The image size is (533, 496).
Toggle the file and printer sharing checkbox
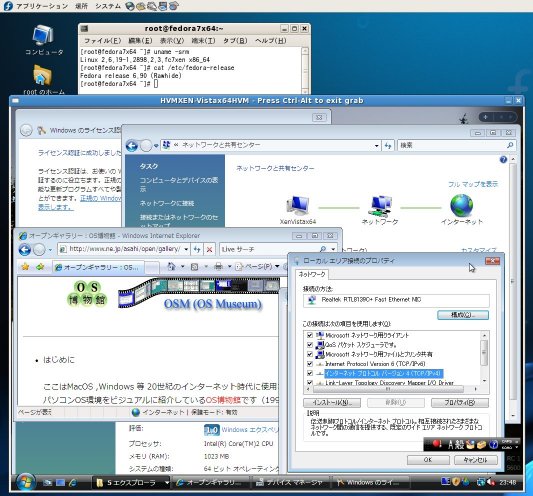(x=309, y=354)
